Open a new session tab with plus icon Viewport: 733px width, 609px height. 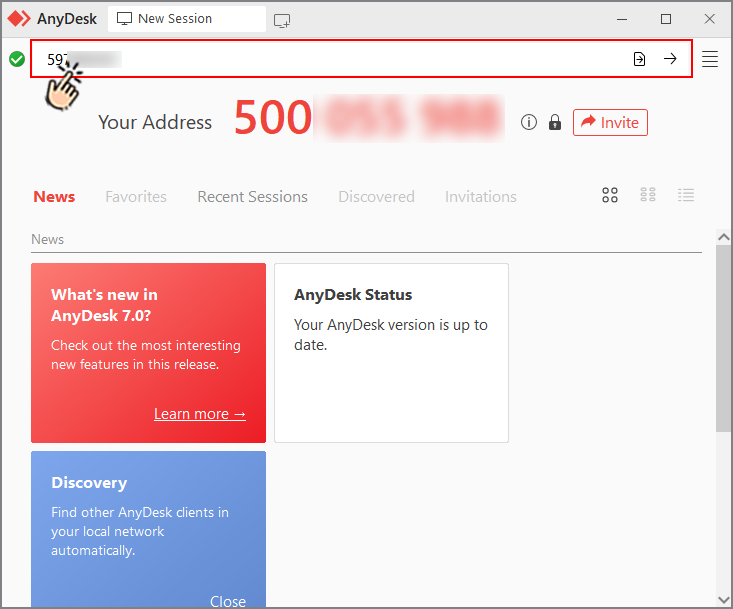point(282,21)
